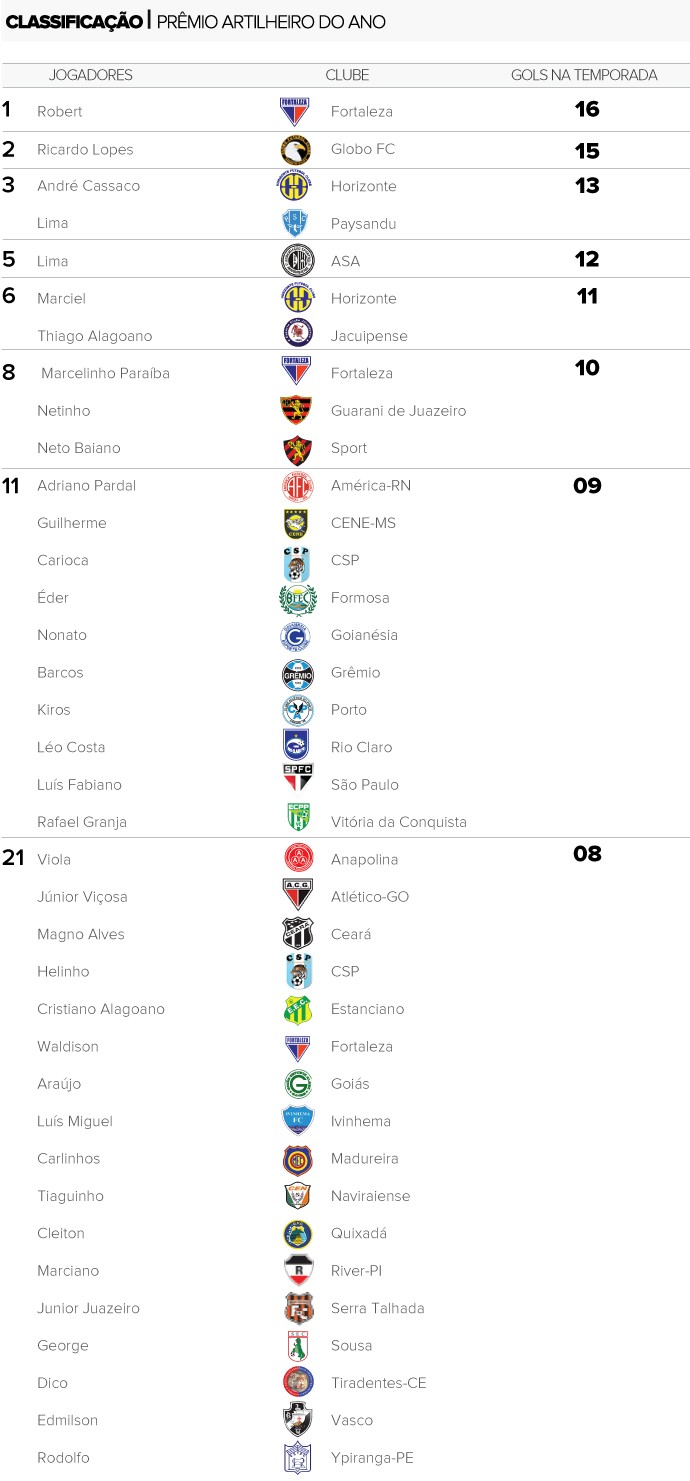Click the São Paulo SPFC crest

coord(297,785)
